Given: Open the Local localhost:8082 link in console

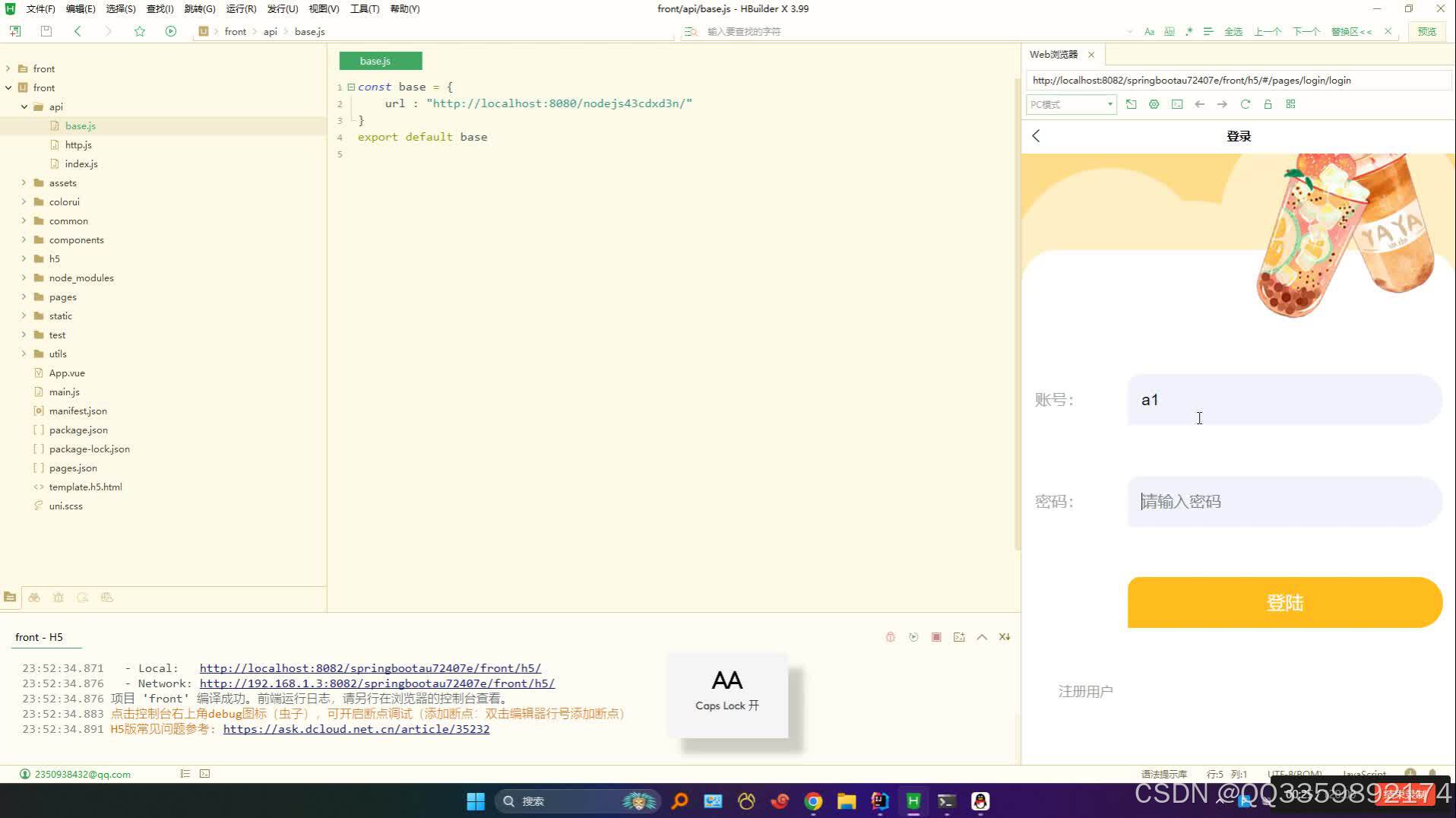Looking at the screenshot, I should pos(370,668).
